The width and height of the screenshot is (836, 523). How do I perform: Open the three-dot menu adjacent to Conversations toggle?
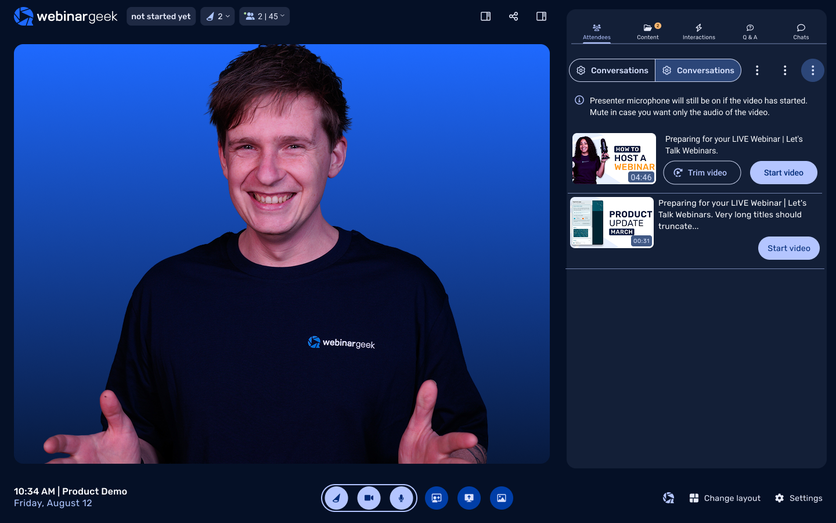coord(757,70)
